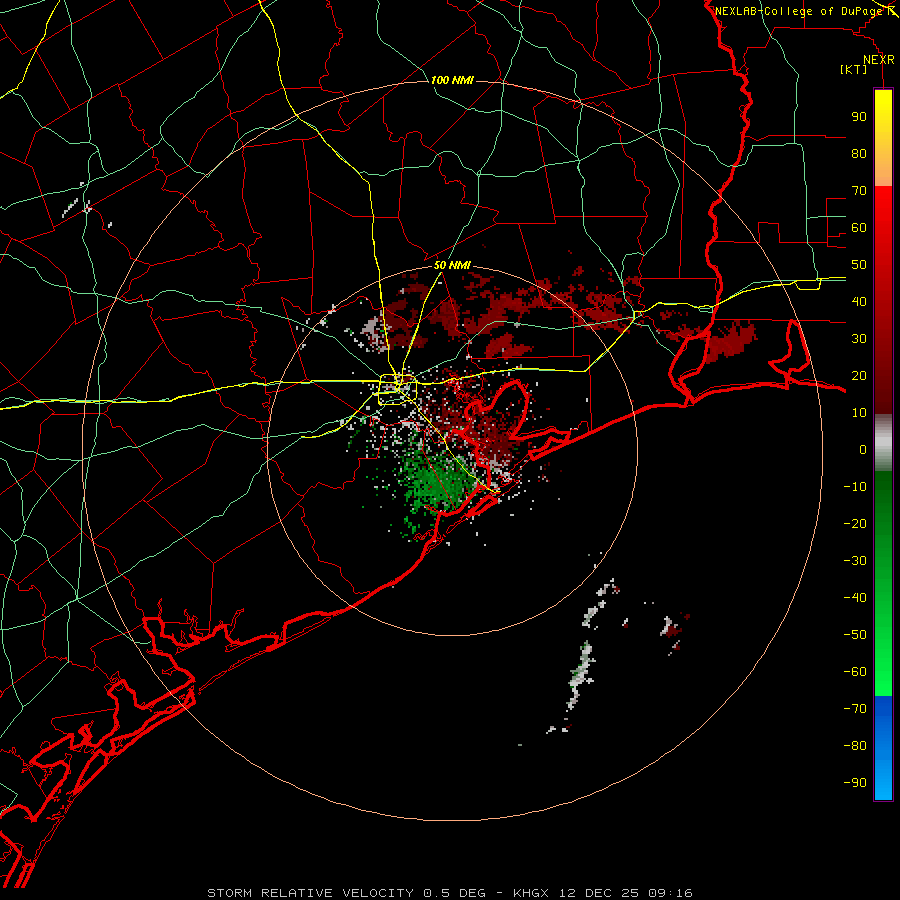
Task: Click the -40 value on velocity scale
Action: pyautogui.click(x=855, y=598)
